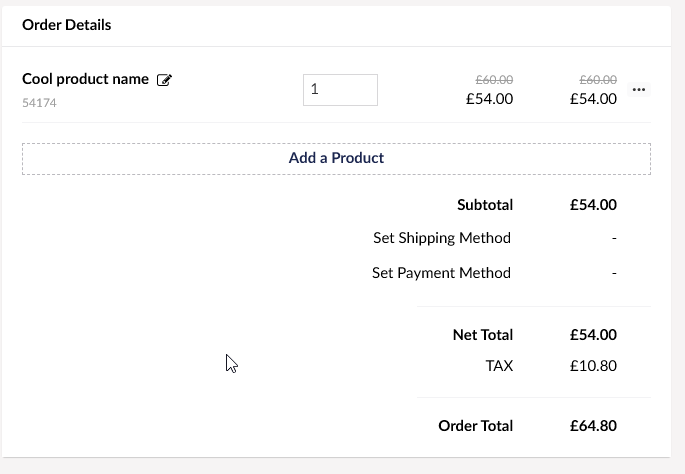685x474 pixels.
Task: Click the struck-through £60.00 unit price
Action: [495, 80]
